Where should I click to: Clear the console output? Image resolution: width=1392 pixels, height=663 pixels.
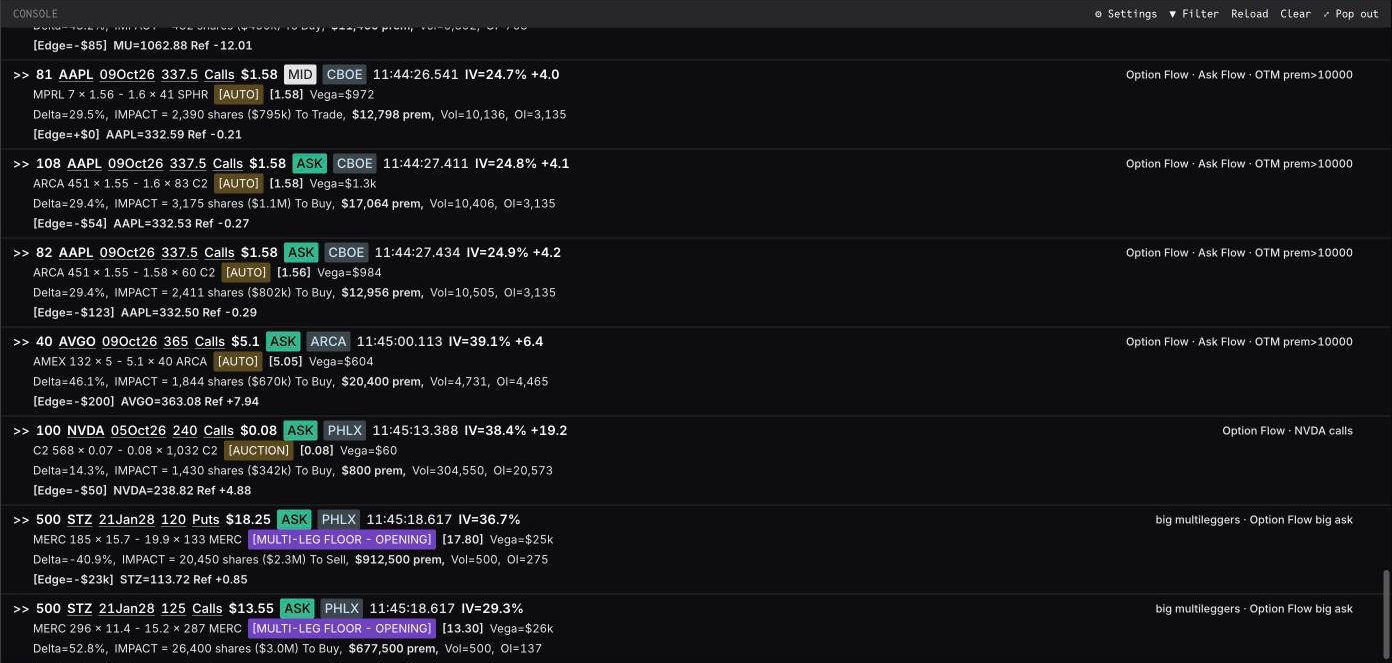point(1295,14)
